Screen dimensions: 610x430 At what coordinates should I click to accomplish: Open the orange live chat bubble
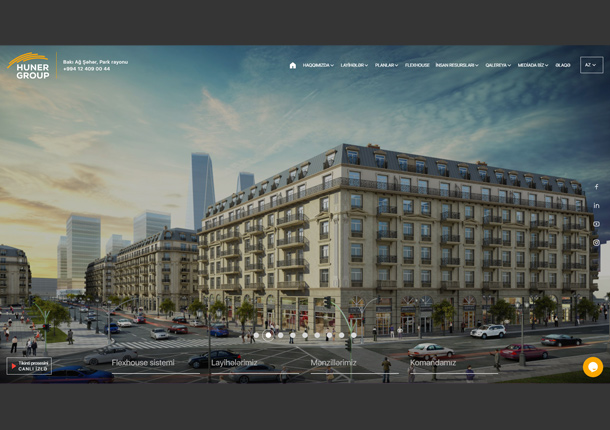[x=593, y=367]
